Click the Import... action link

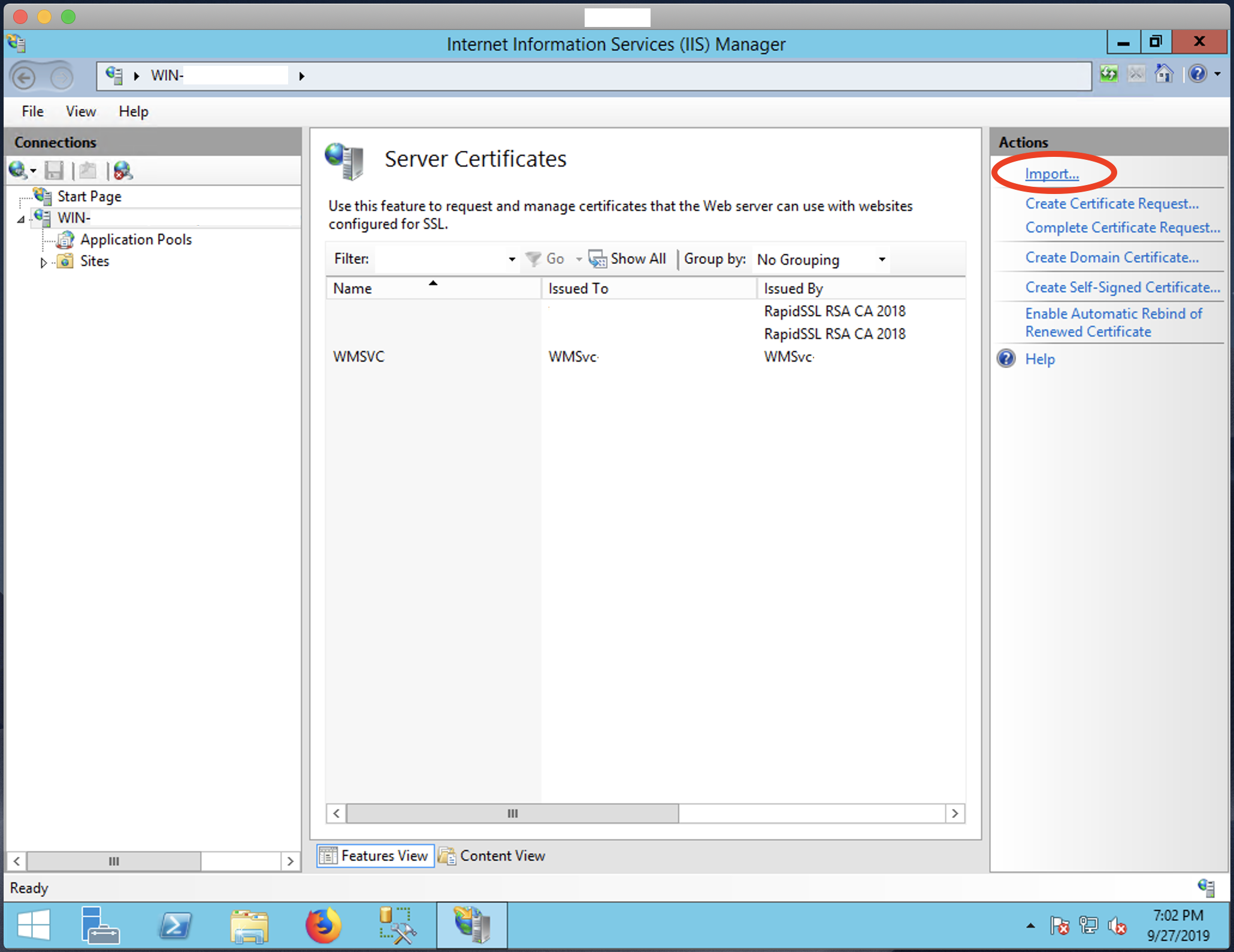(x=1051, y=174)
